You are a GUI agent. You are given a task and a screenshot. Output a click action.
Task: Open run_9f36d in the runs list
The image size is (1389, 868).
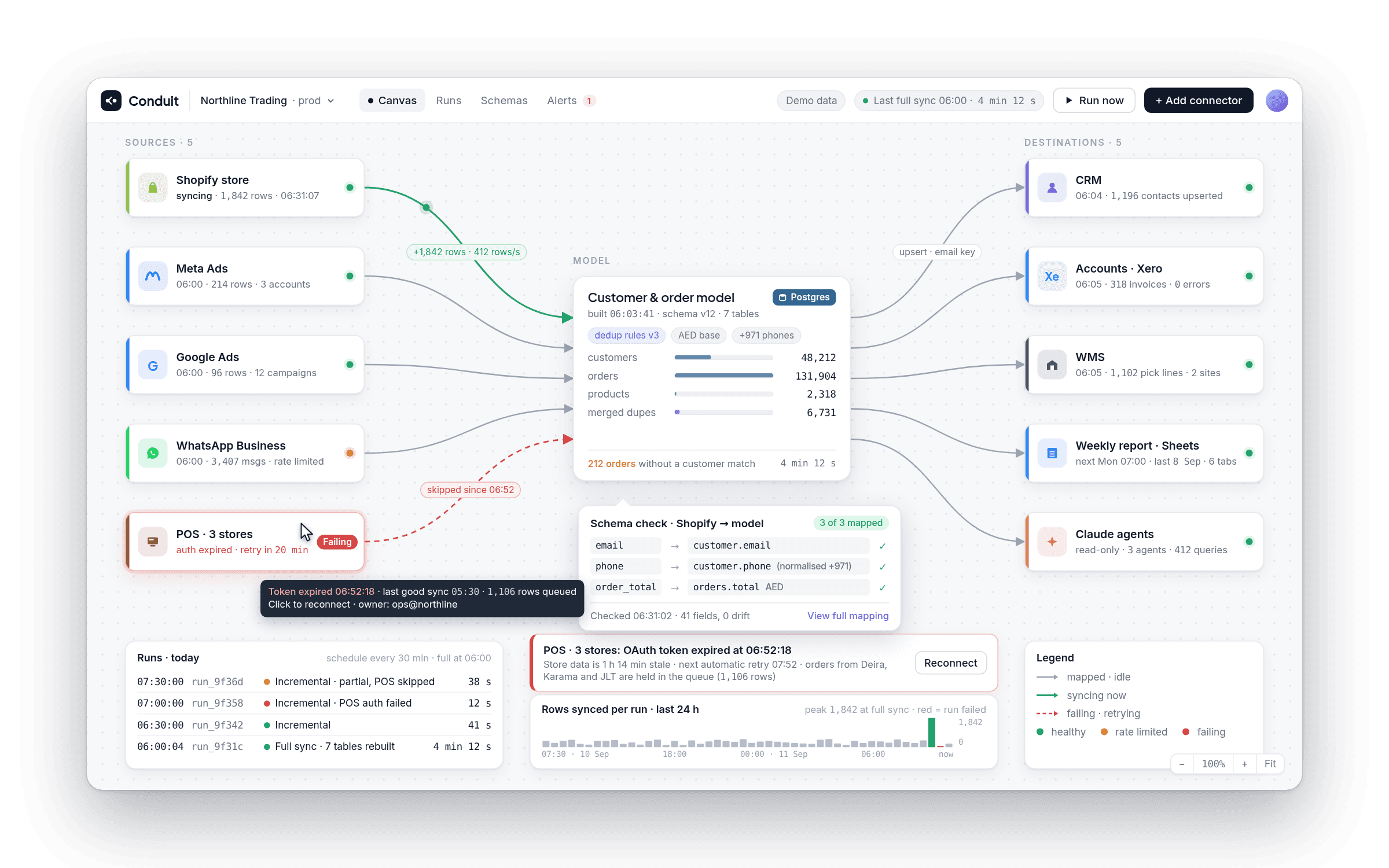pyautogui.click(x=314, y=682)
